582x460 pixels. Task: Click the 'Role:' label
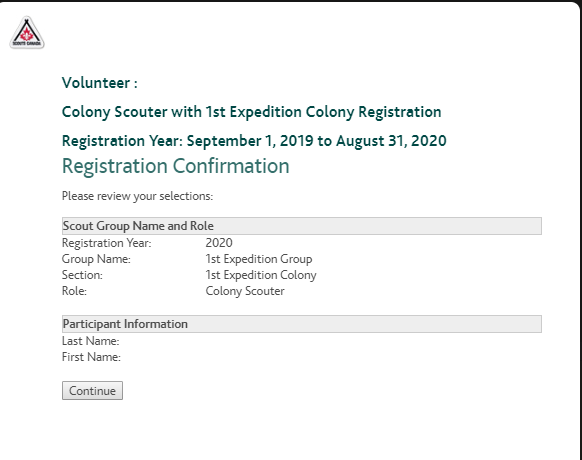(74, 291)
